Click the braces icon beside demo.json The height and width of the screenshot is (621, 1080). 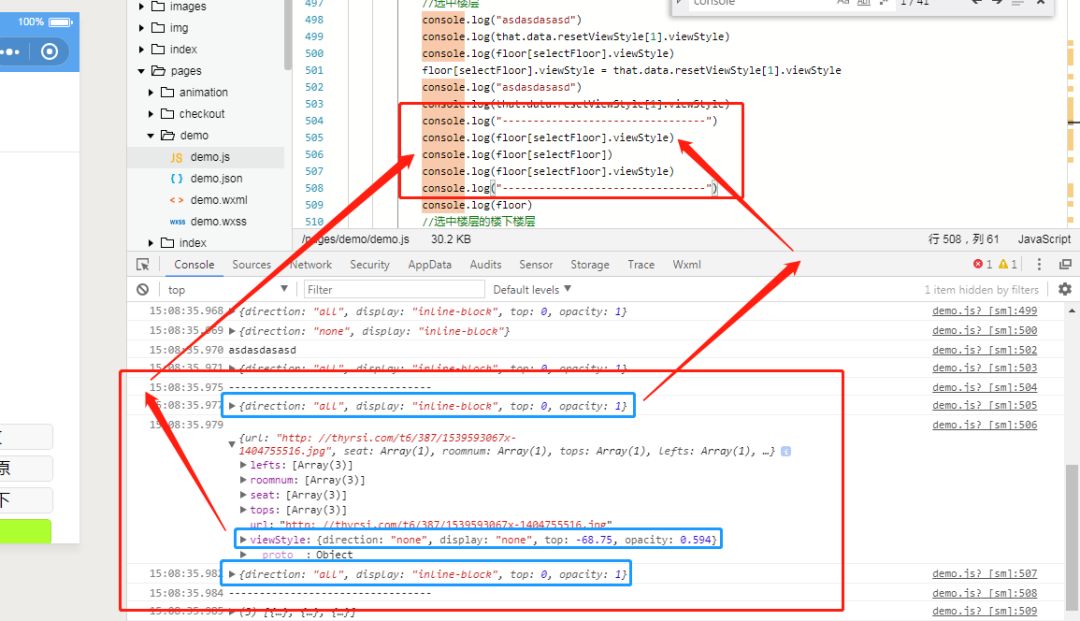click(x=176, y=178)
